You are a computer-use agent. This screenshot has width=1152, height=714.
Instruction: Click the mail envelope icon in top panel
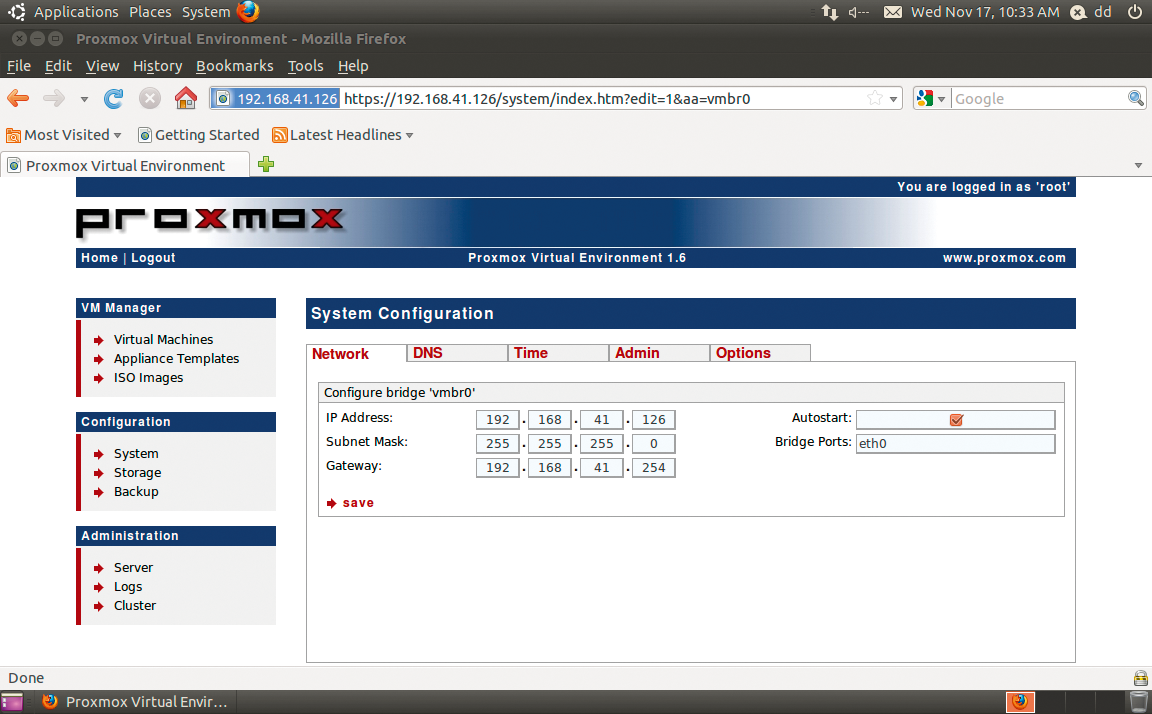[x=892, y=12]
